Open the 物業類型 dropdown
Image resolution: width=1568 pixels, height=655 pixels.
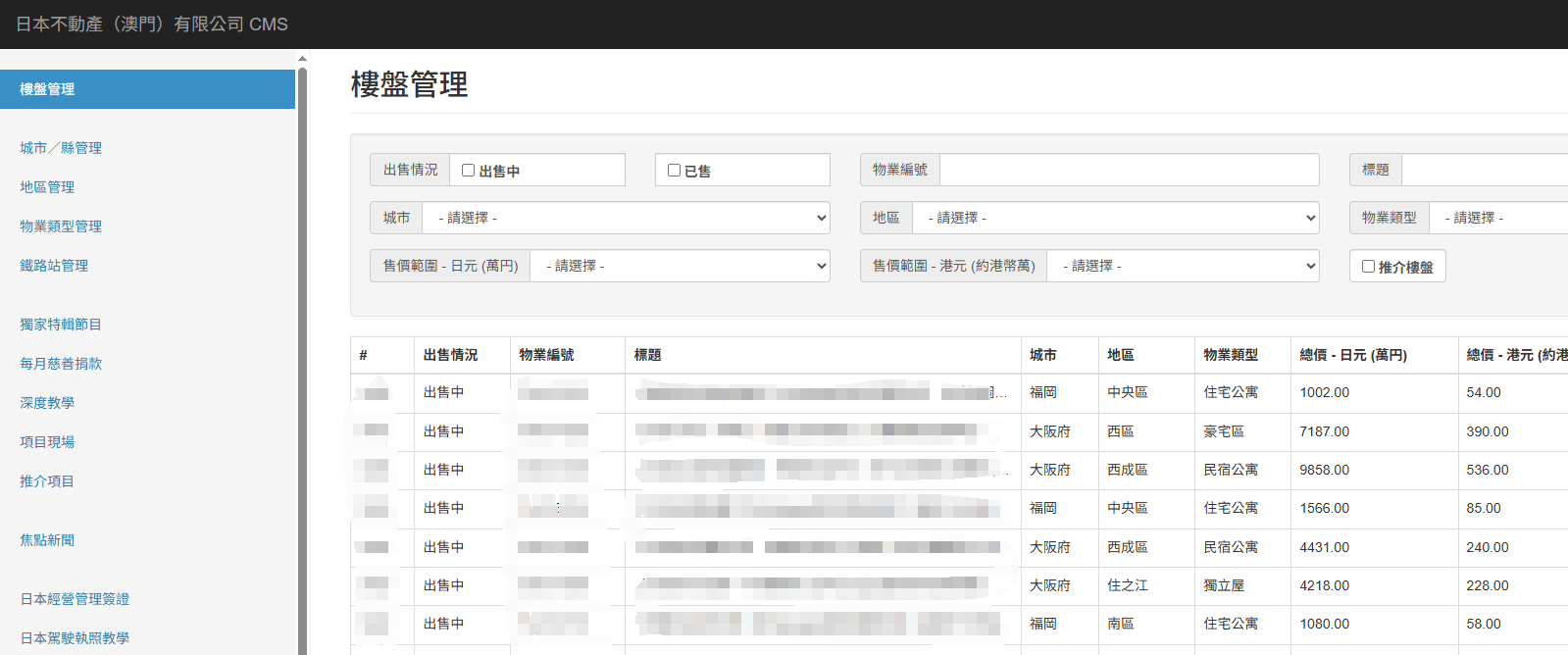(x=1498, y=218)
